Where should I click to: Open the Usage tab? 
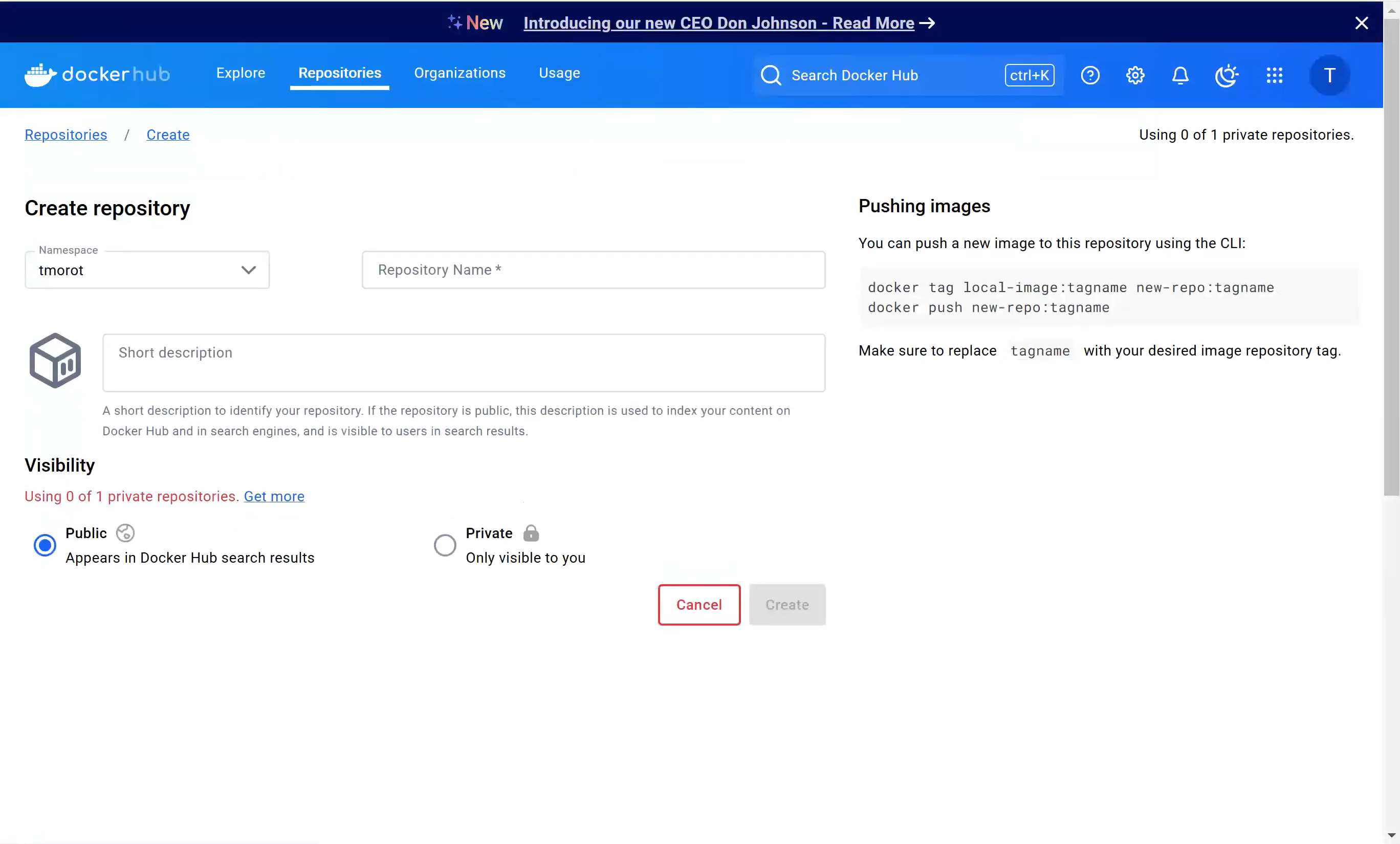coord(559,73)
